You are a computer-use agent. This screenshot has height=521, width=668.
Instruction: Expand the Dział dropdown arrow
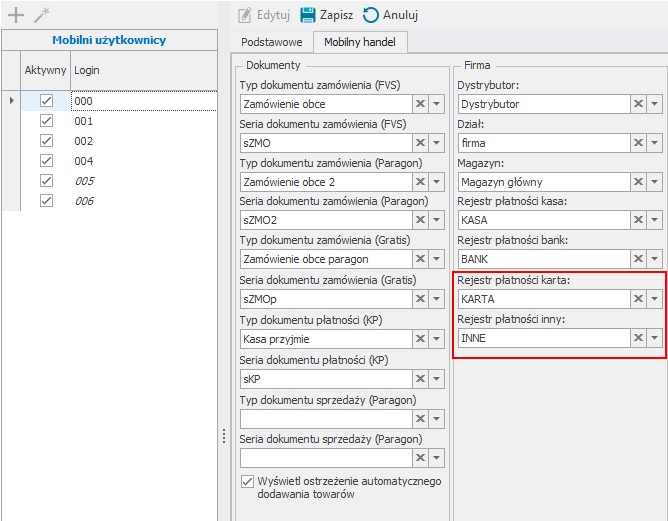(654, 143)
